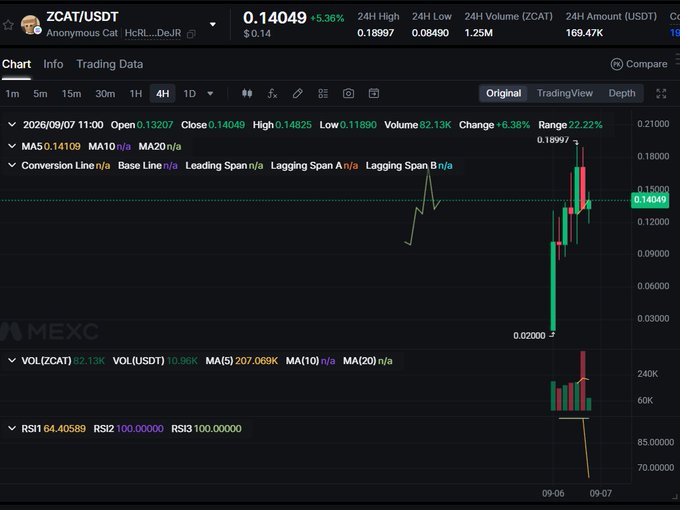Screen dimensions: 680x510
Task: Expand more timeframes dropdown arrow
Action: [210, 94]
